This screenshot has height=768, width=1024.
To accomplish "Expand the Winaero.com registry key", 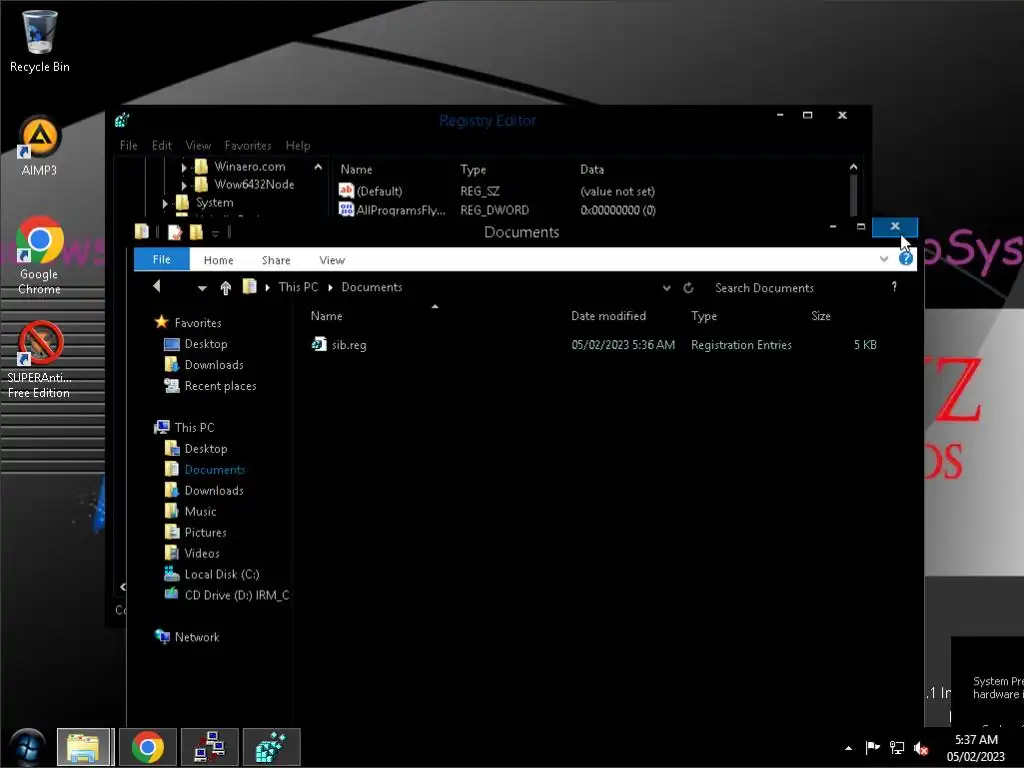I will tap(184, 167).
